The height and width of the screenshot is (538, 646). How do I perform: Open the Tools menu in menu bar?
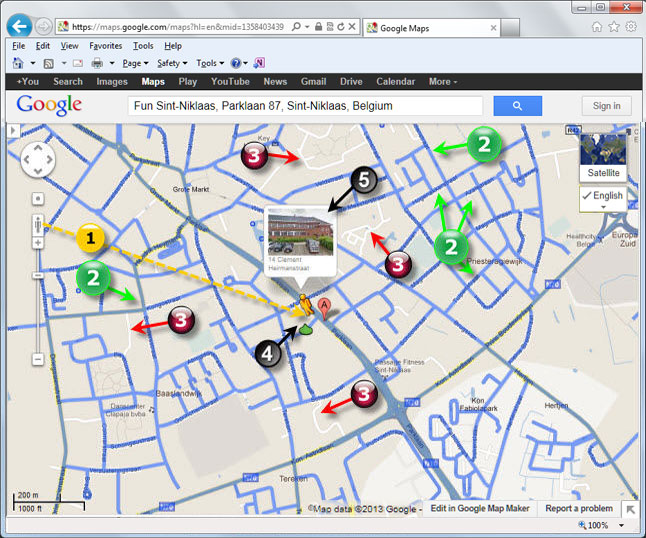(x=143, y=46)
